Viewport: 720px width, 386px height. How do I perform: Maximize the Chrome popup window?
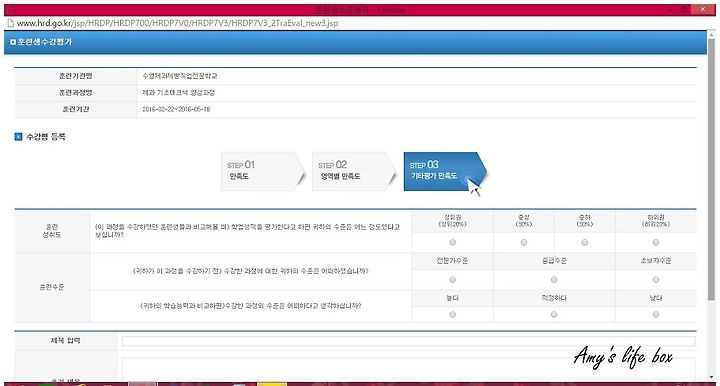684,10
